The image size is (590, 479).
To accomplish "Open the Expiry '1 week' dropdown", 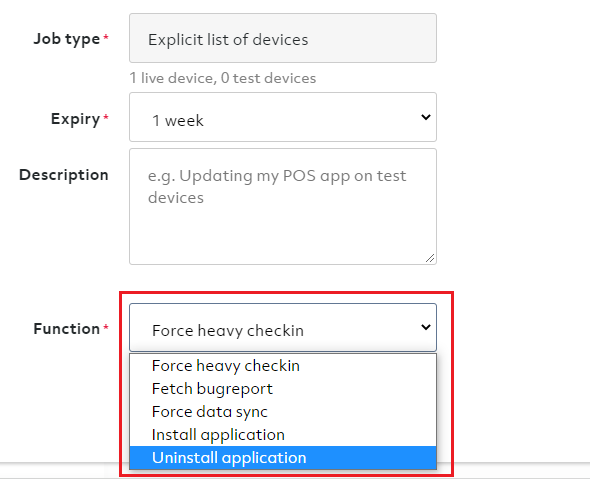I will (x=283, y=117).
